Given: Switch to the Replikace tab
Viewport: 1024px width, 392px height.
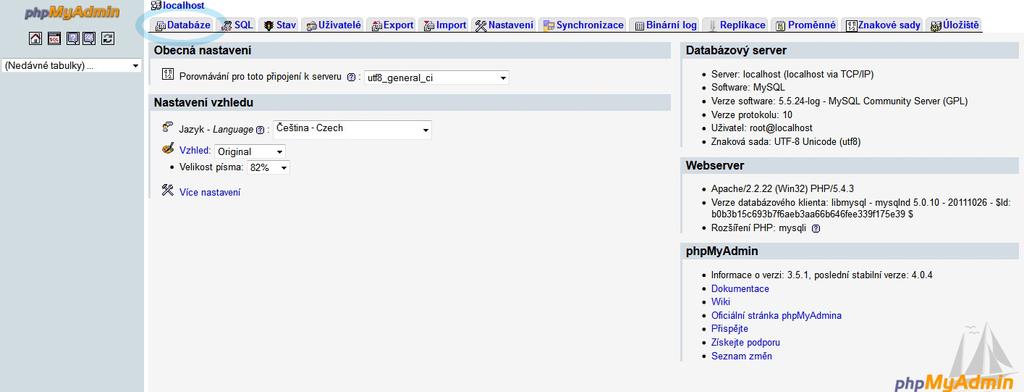Looking at the screenshot, I should coord(737,25).
